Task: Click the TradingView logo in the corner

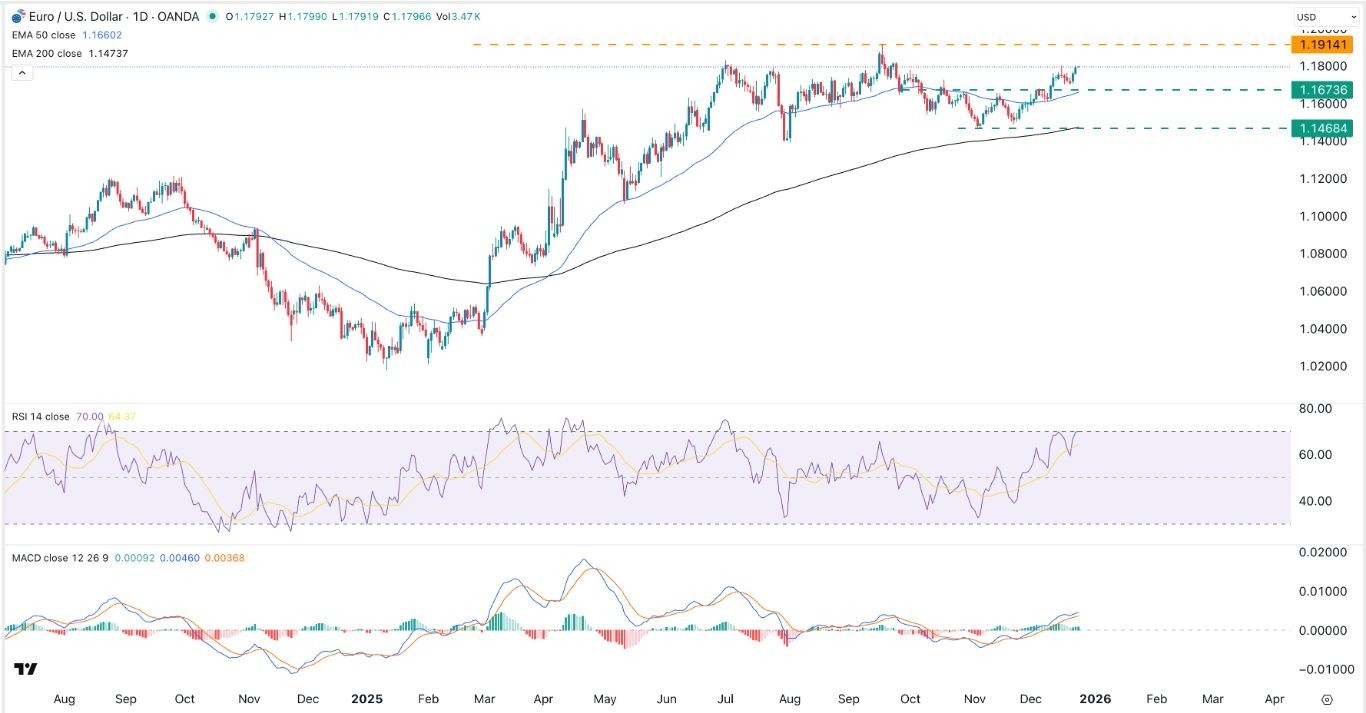Action: tap(25, 669)
